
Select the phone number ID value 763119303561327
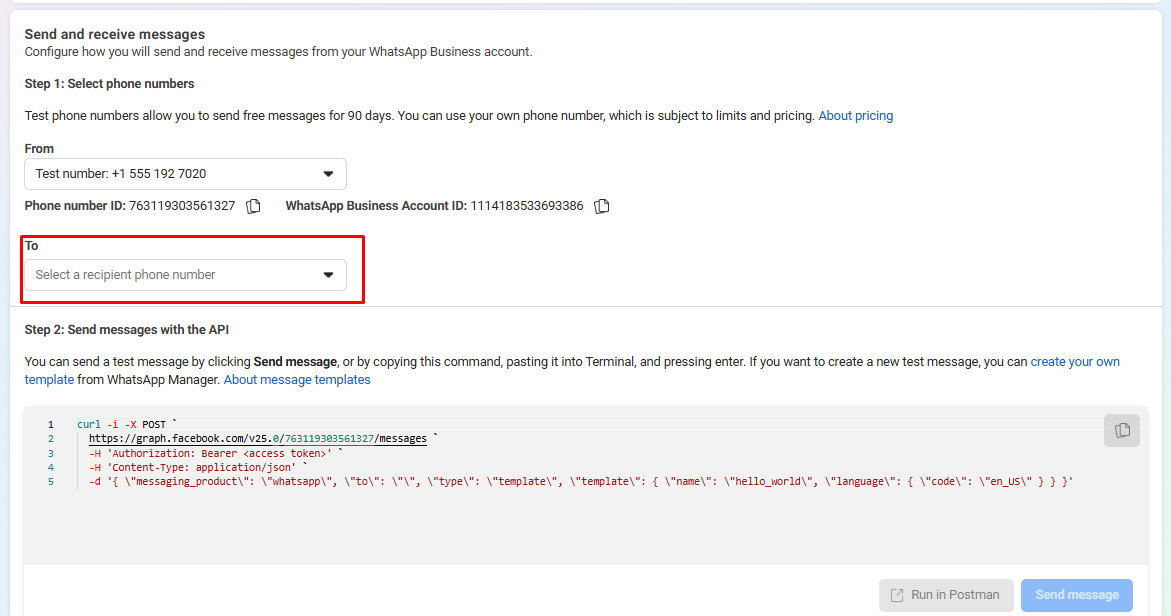point(182,206)
